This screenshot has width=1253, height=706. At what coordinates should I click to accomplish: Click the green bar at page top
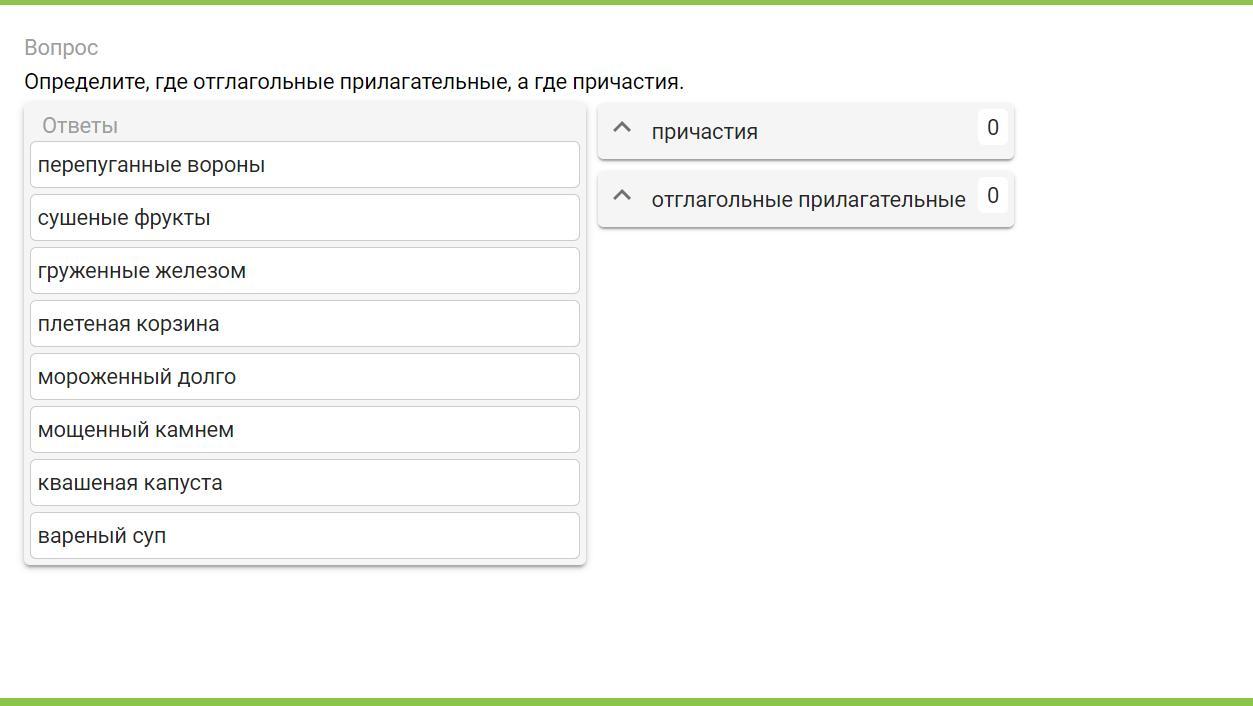(x=626, y=2)
